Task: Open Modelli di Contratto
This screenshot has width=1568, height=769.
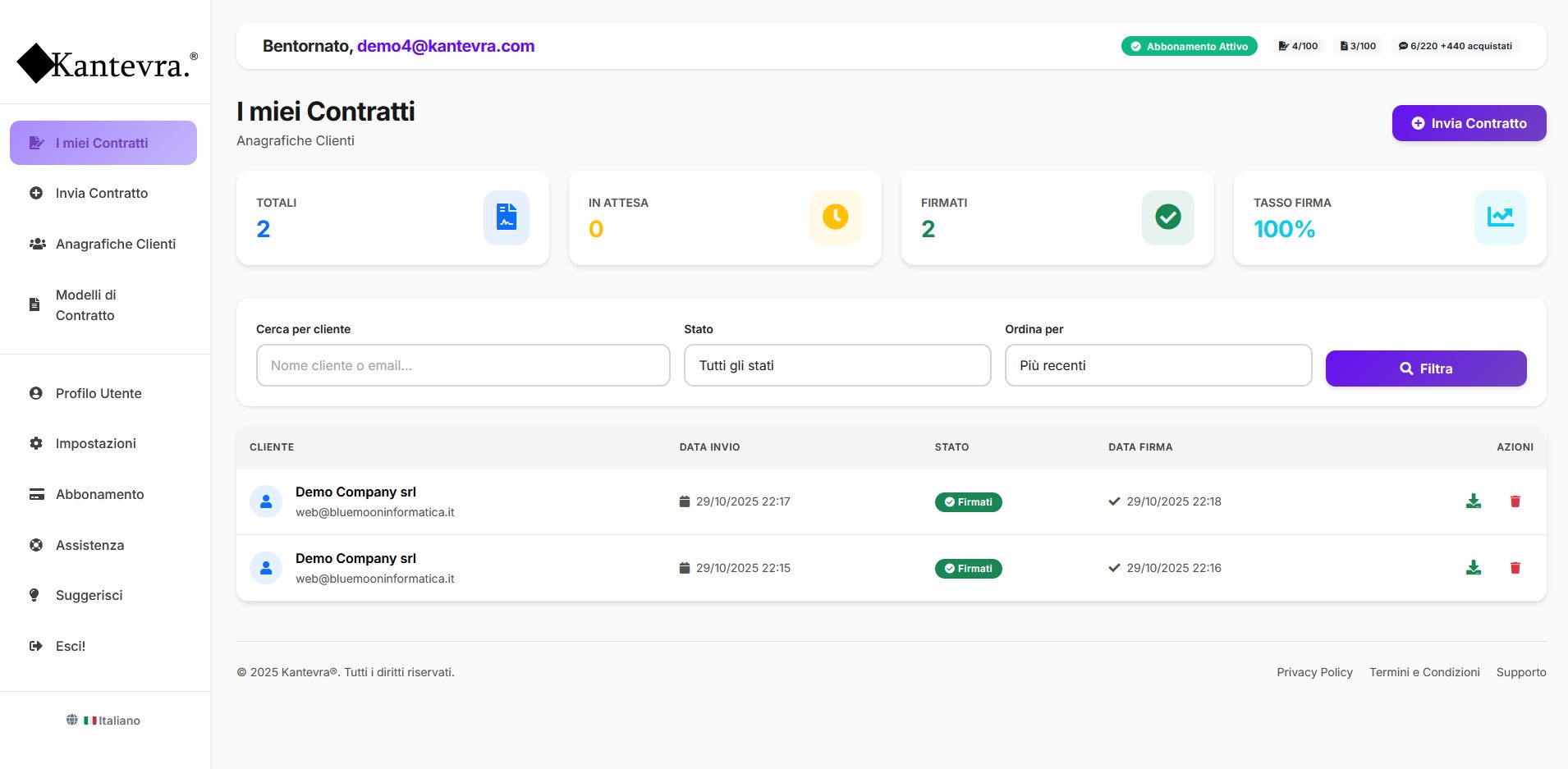Action: (103, 304)
